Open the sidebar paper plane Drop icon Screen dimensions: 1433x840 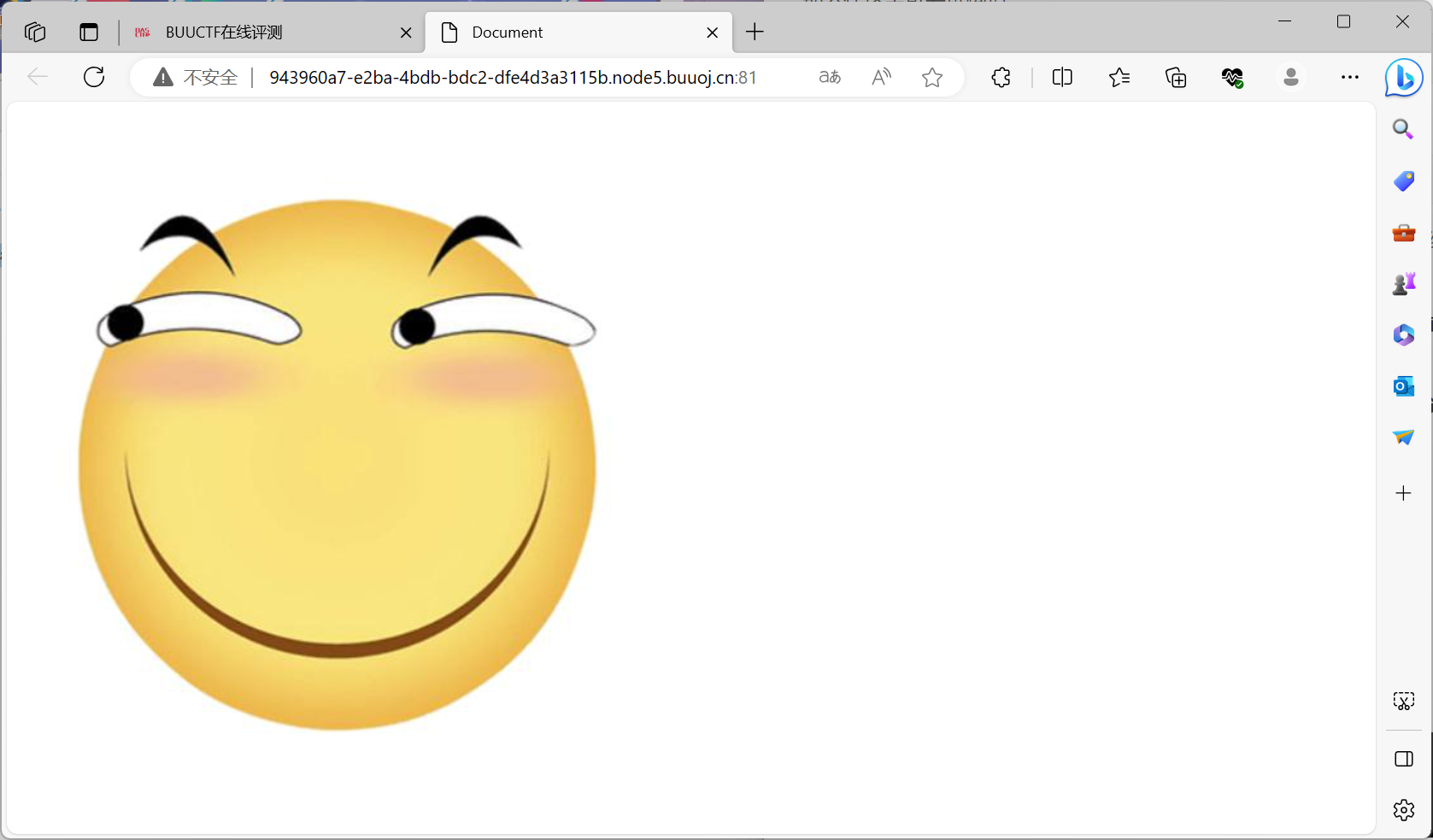1403,438
